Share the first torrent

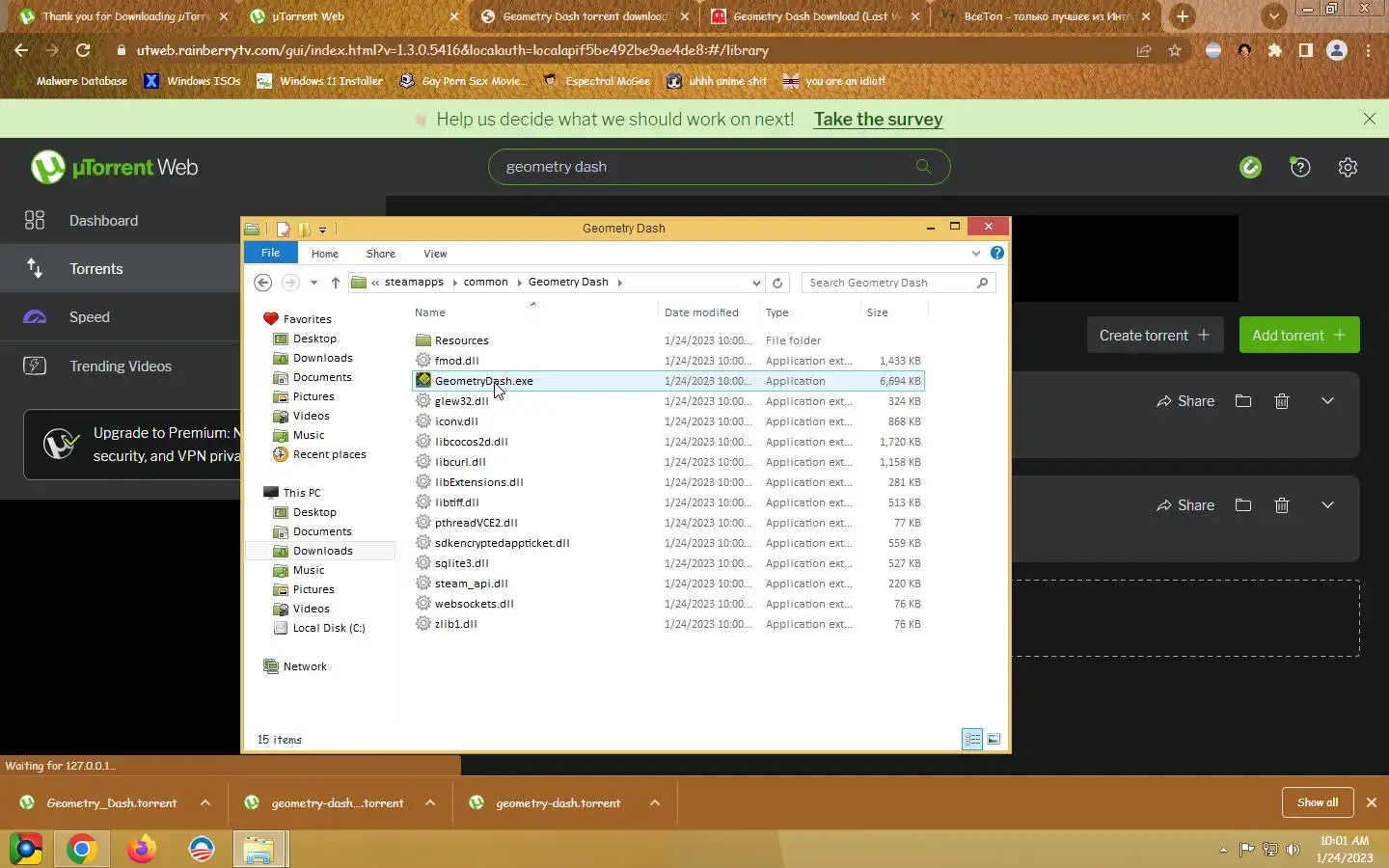[1185, 401]
